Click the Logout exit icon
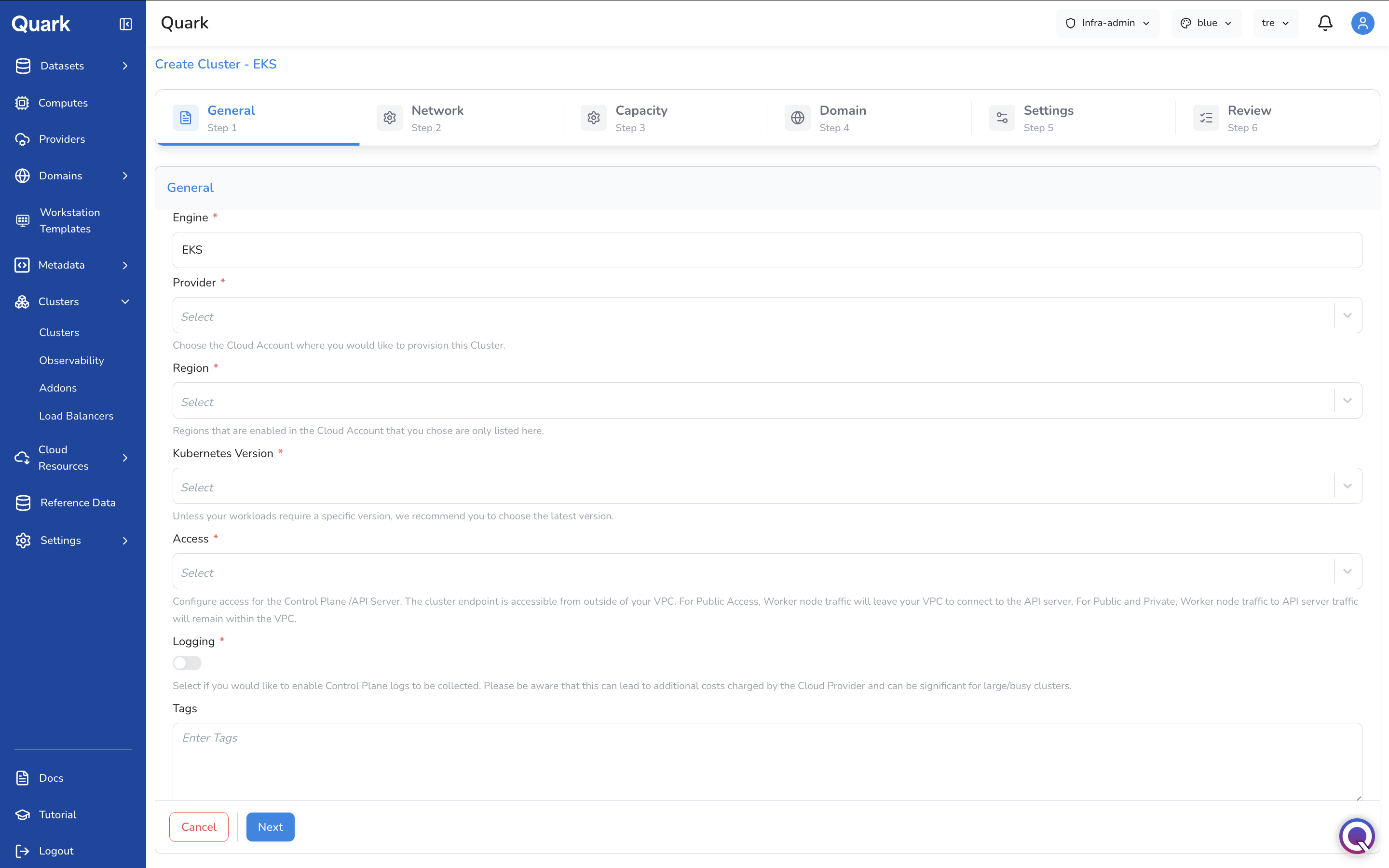This screenshot has width=1389, height=868. pyautogui.click(x=22, y=851)
